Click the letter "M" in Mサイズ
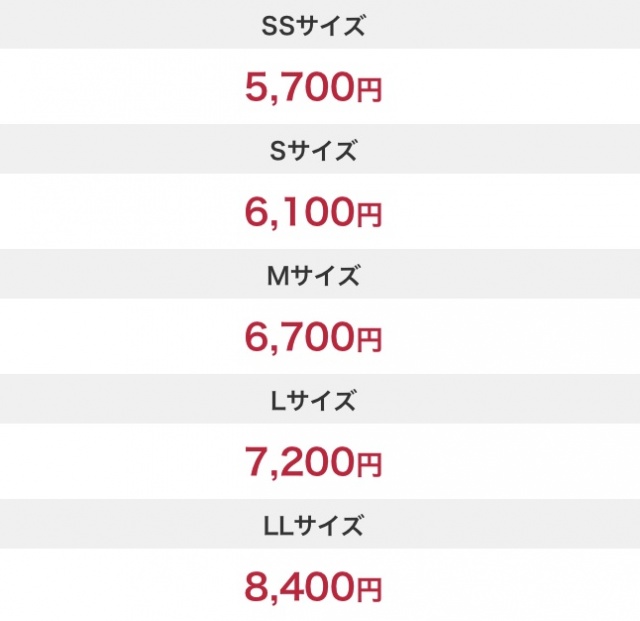The width and height of the screenshot is (640, 621). 278,276
